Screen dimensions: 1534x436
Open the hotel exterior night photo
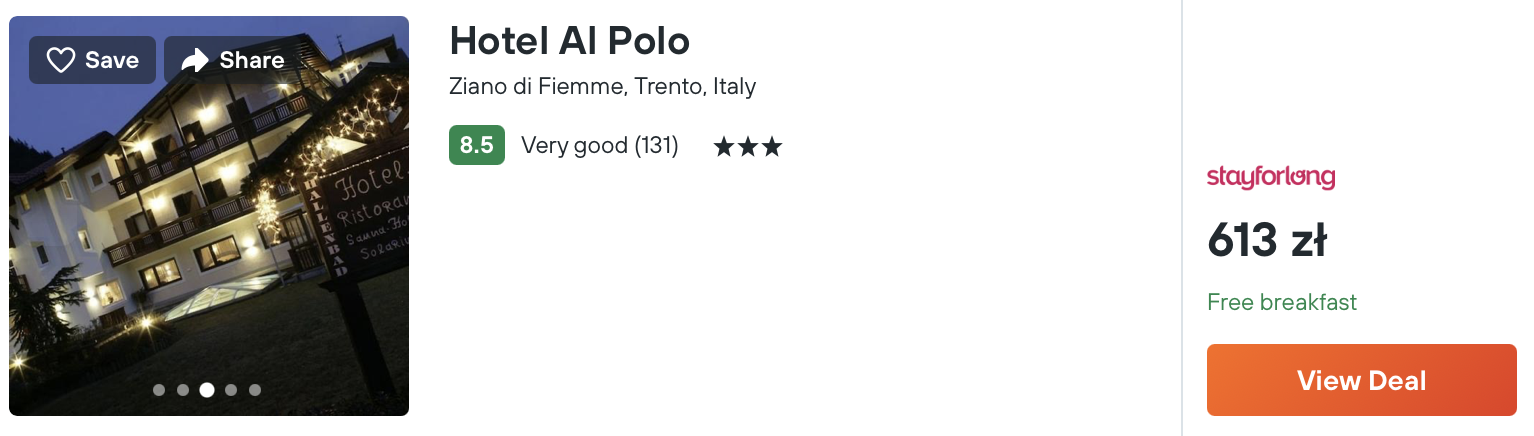[209, 216]
